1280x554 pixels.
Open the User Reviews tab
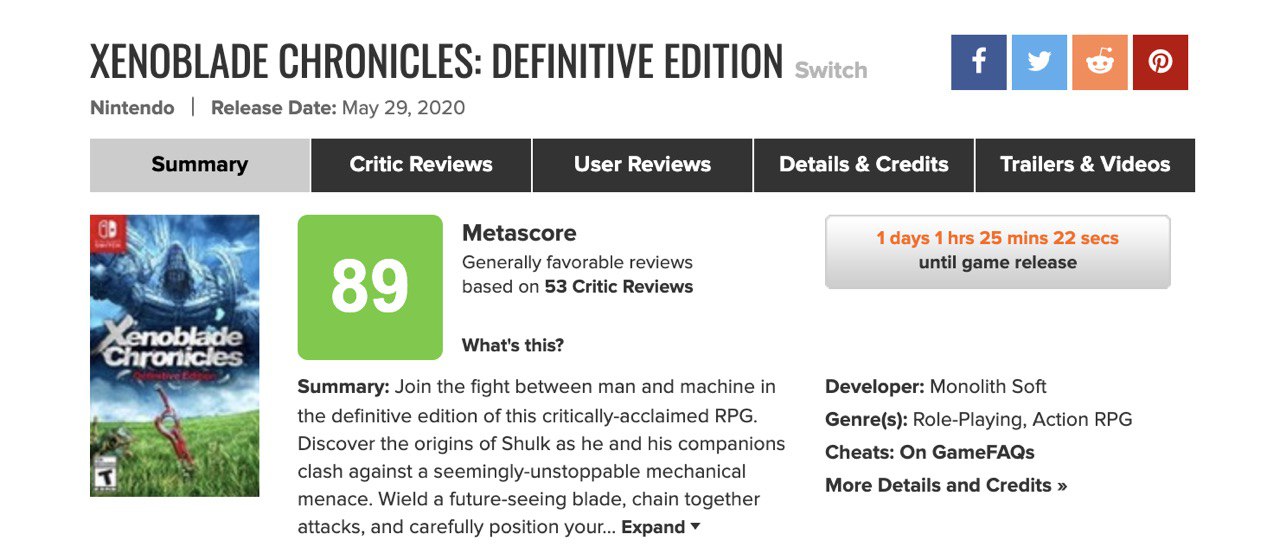click(x=642, y=165)
